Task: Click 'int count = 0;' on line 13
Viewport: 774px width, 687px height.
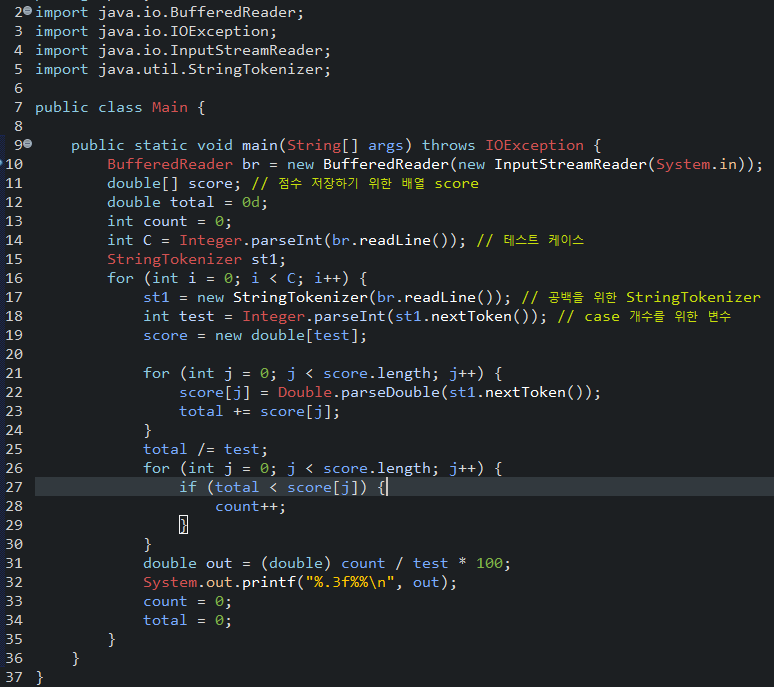Action: point(169,222)
